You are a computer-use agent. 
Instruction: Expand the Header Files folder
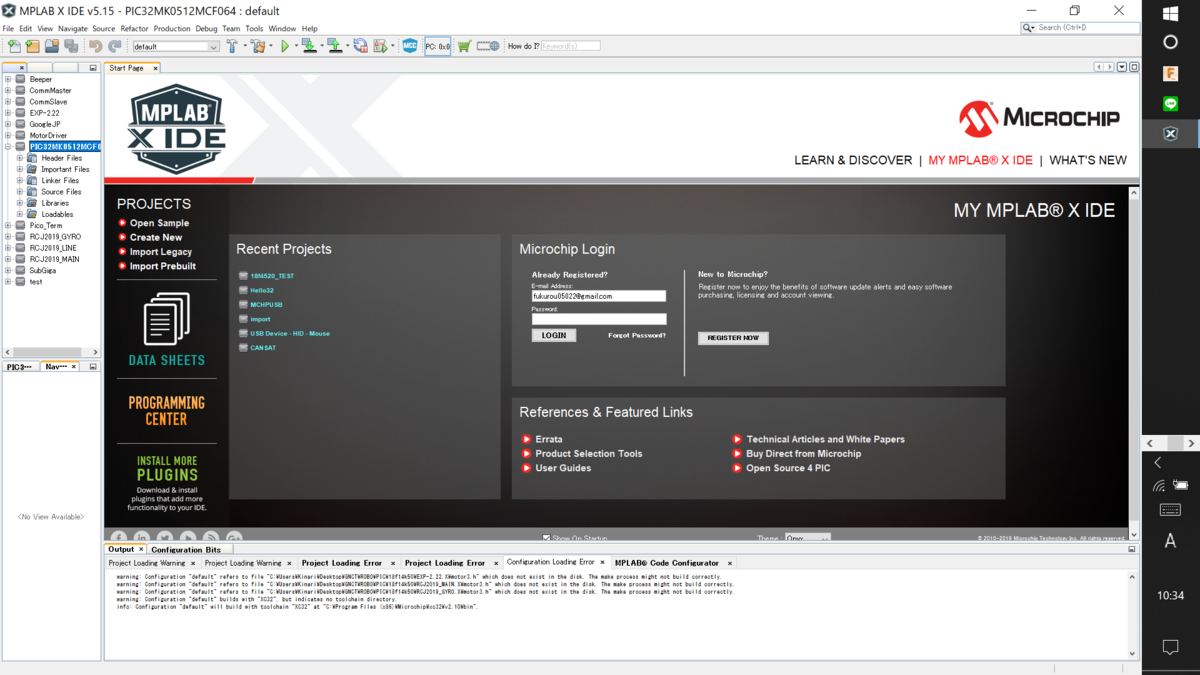[x=19, y=158]
